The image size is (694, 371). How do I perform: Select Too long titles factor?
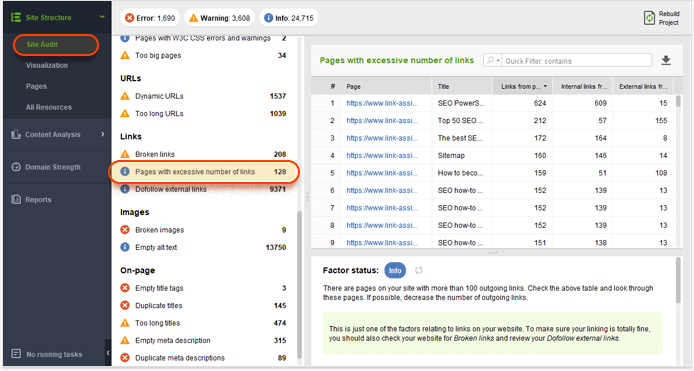(x=204, y=323)
